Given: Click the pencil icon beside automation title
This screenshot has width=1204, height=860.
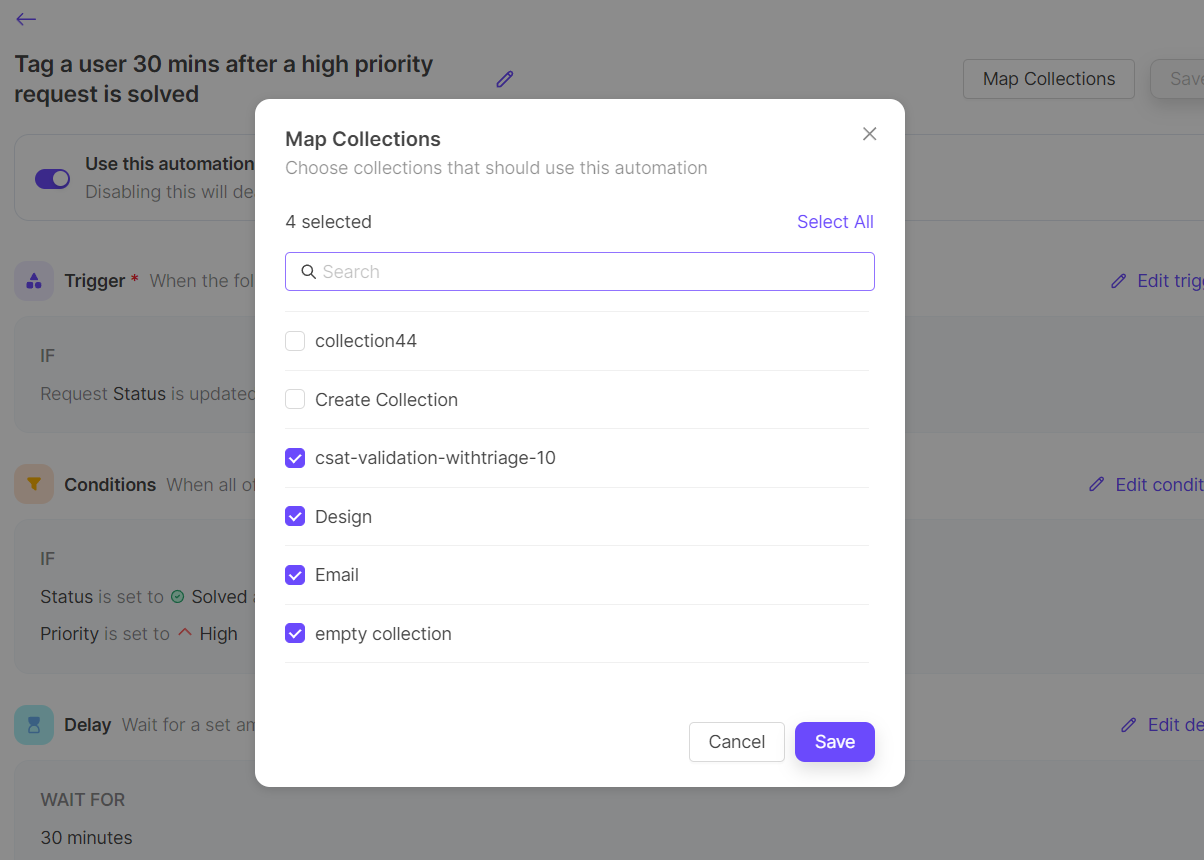Looking at the screenshot, I should click(505, 79).
